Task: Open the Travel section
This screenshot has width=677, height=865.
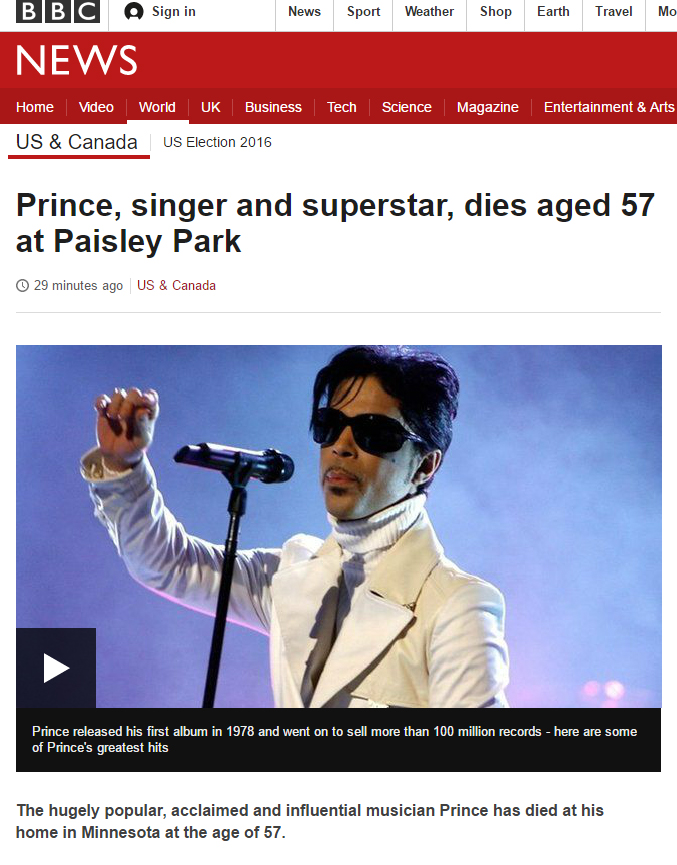Action: (x=614, y=12)
